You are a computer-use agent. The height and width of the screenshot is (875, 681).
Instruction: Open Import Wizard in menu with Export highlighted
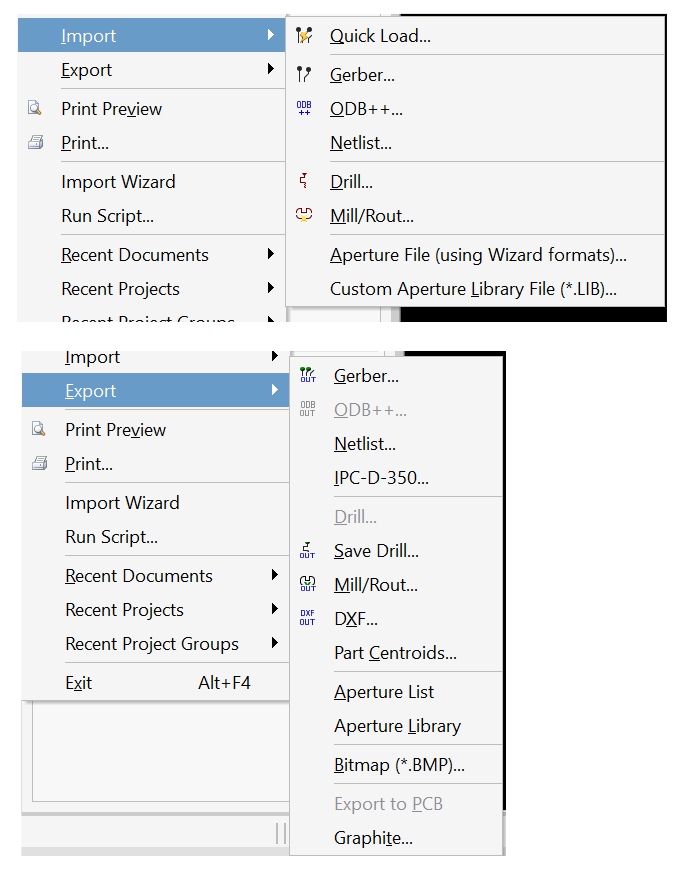(122, 503)
